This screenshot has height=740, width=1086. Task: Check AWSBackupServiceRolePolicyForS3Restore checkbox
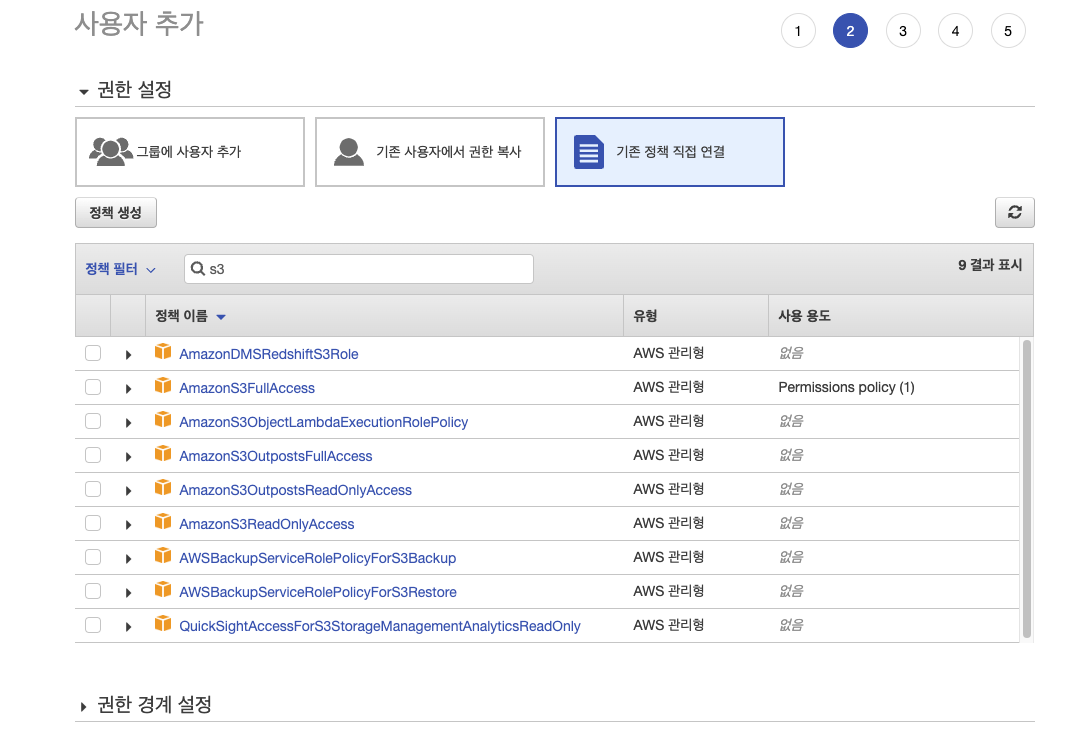93,591
